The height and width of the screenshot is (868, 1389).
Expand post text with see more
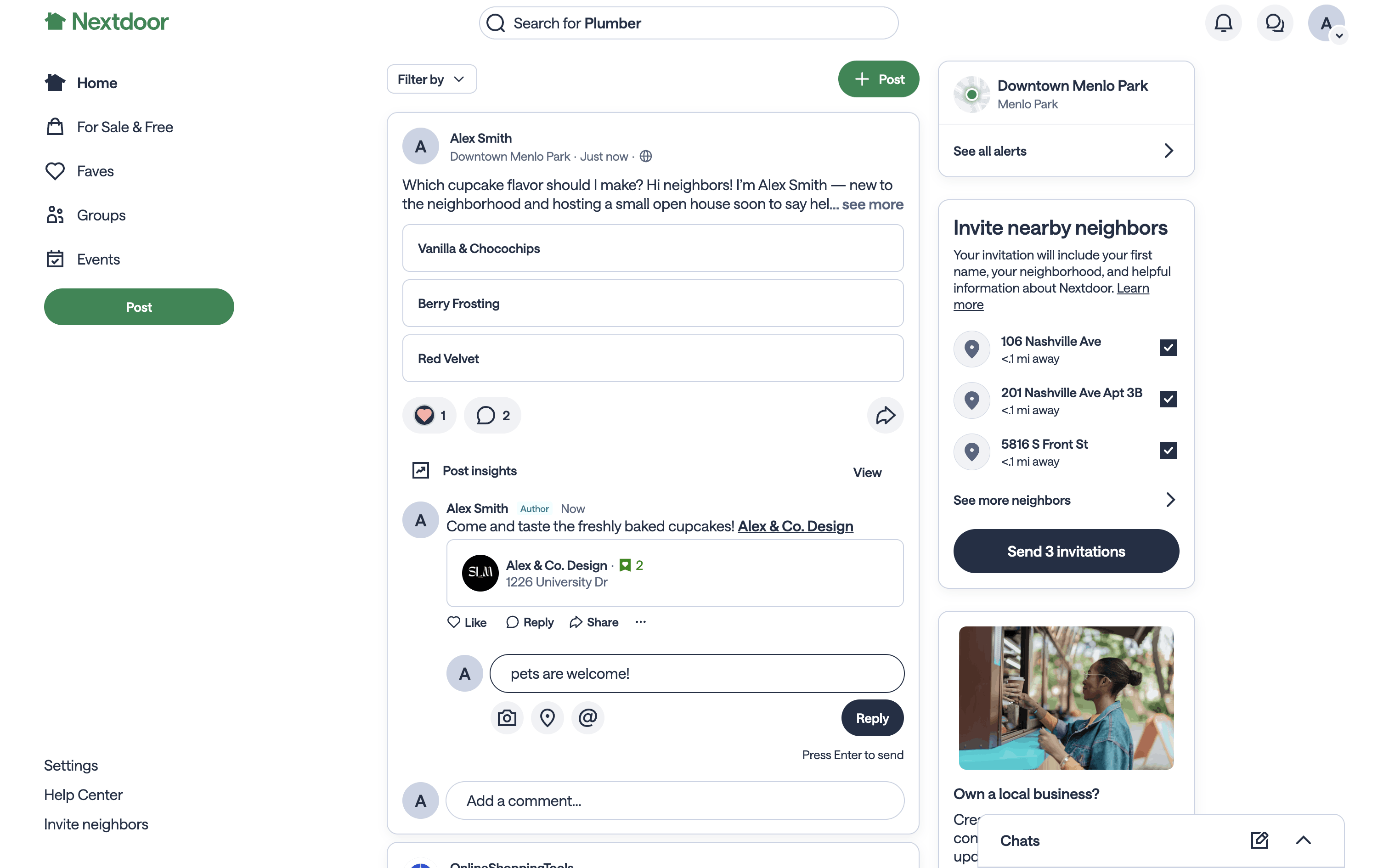pyautogui.click(x=872, y=204)
